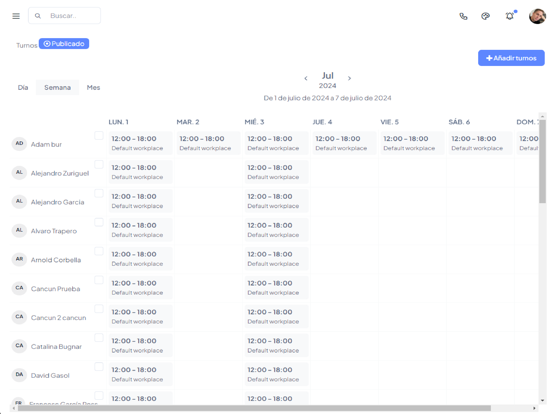Tick the checkbox for Adam bur
Viewport: 552px width, 414px height.
coord(99,136)
